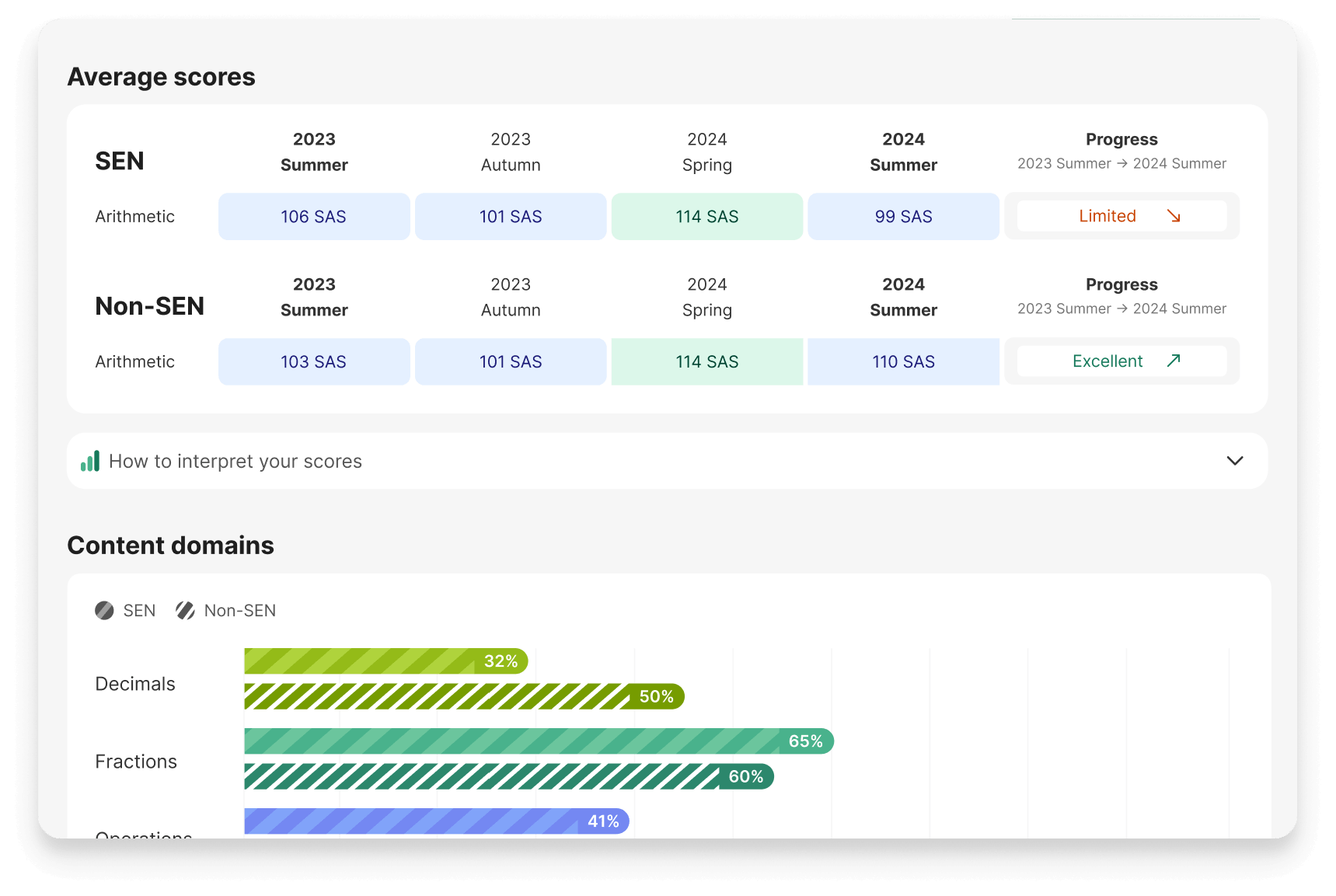1336x896 pixels.
Task: Click the Non-SEN legend striped circle icon
Action: pyautogui.click(x=185, y=611)
